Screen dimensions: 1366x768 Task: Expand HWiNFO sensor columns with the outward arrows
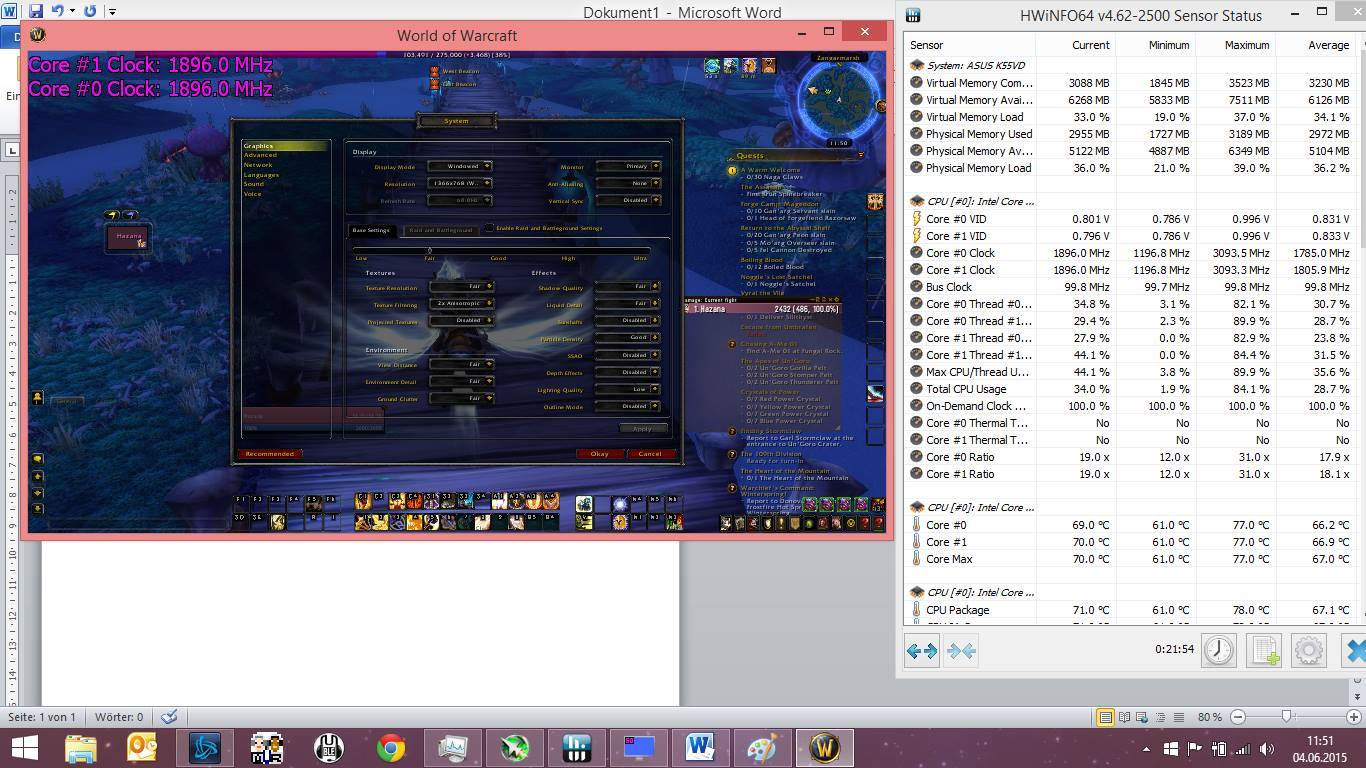[x=921, y=650]
